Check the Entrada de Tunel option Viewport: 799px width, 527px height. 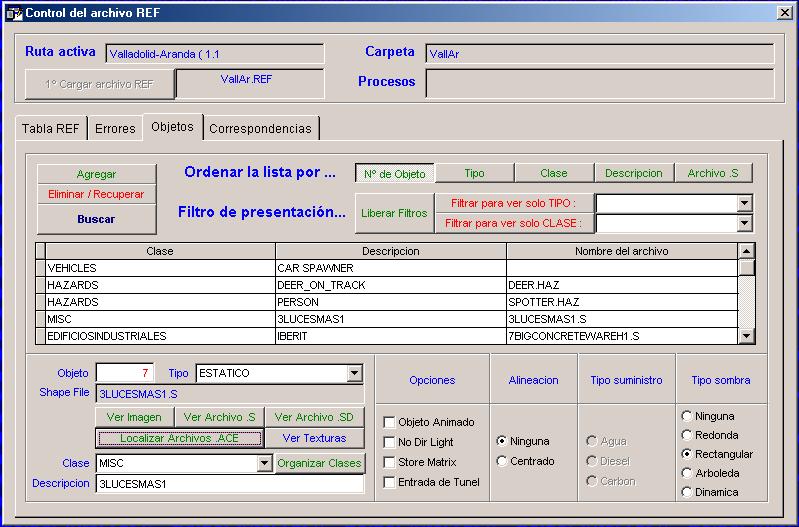click(x=390, y=482)
